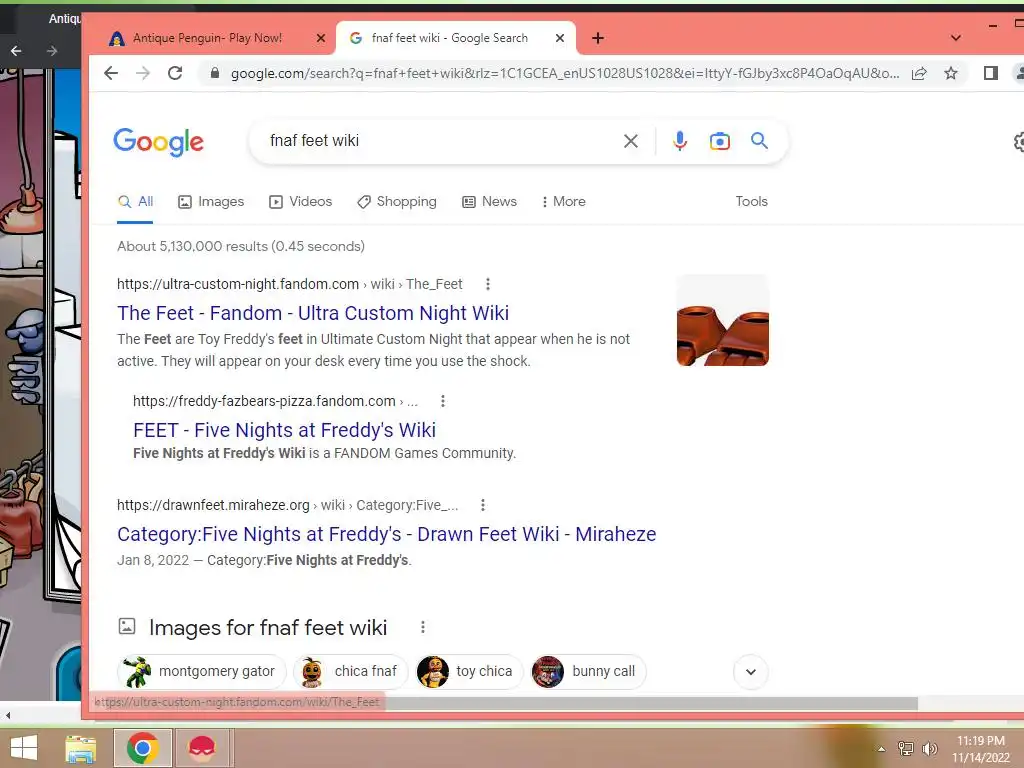The height and width of the screenshot is (768, 1024).
Task: Click the orange feet thumbnail image
Action: pos(722,320)
